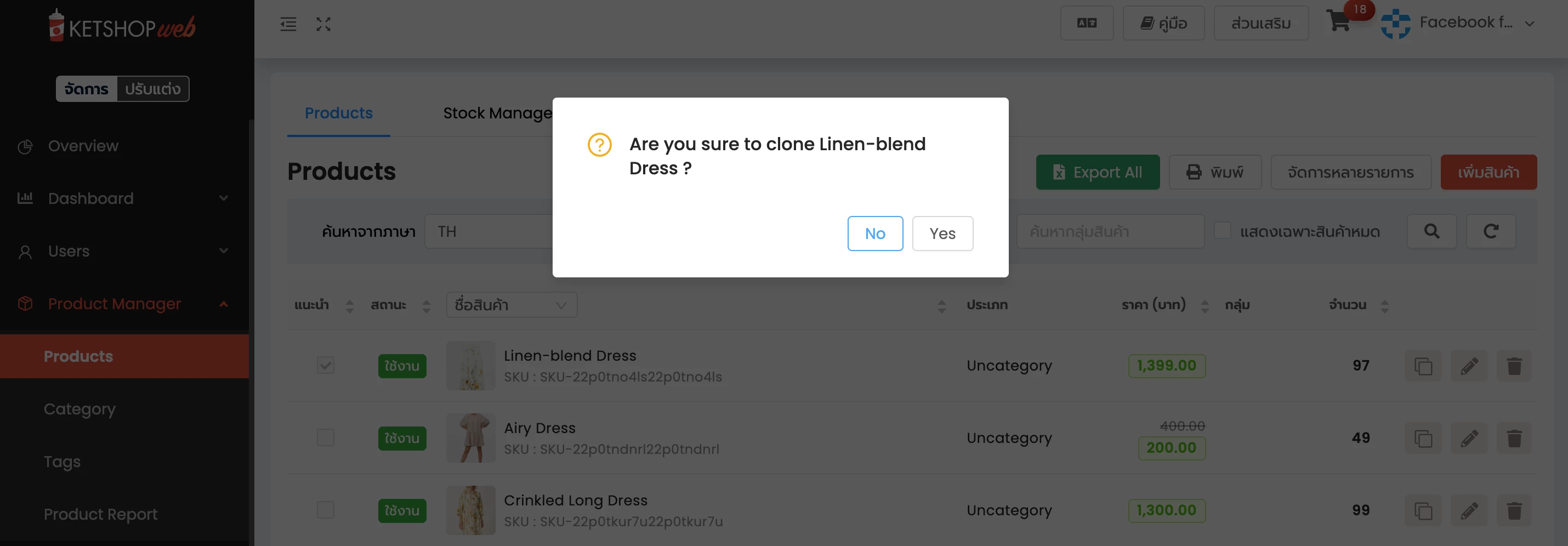Image resolution: width=1568 pixels, height=546 pixels.
Task: Toggle ใช้งาน status for Airy Dress
Action: click(402, 438)
